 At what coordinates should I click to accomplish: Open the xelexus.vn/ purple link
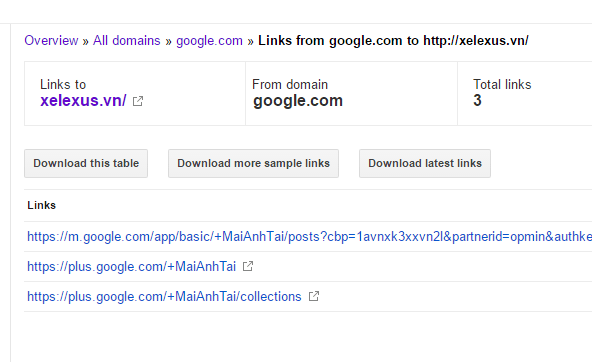83,100
